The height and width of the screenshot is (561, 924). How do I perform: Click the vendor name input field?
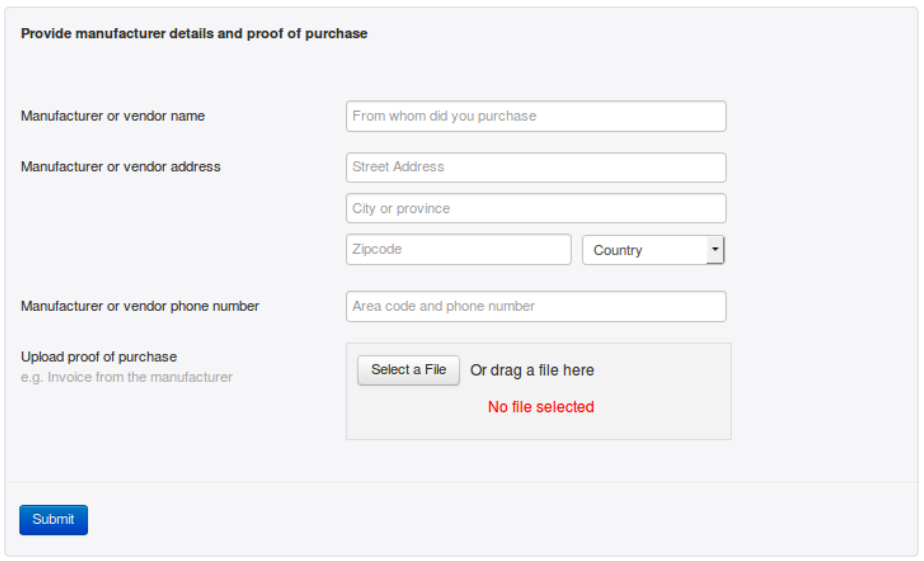pos(536,116)
